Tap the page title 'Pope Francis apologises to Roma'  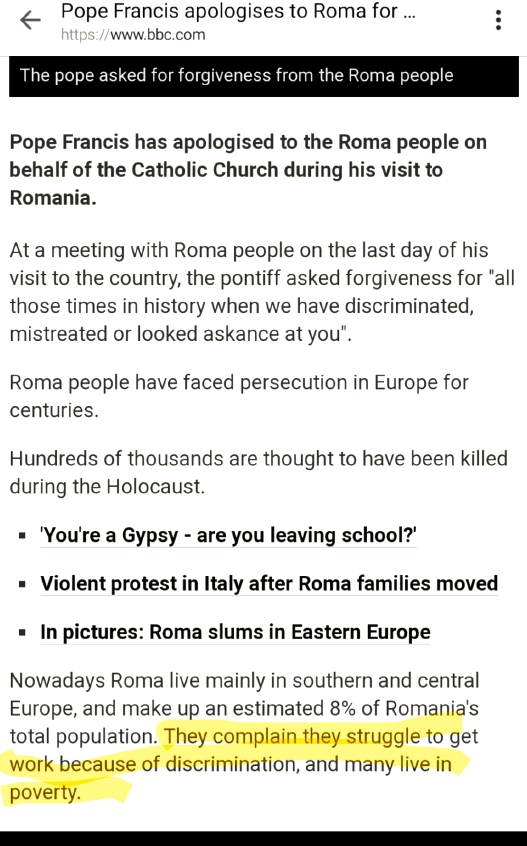coord(238,11)
